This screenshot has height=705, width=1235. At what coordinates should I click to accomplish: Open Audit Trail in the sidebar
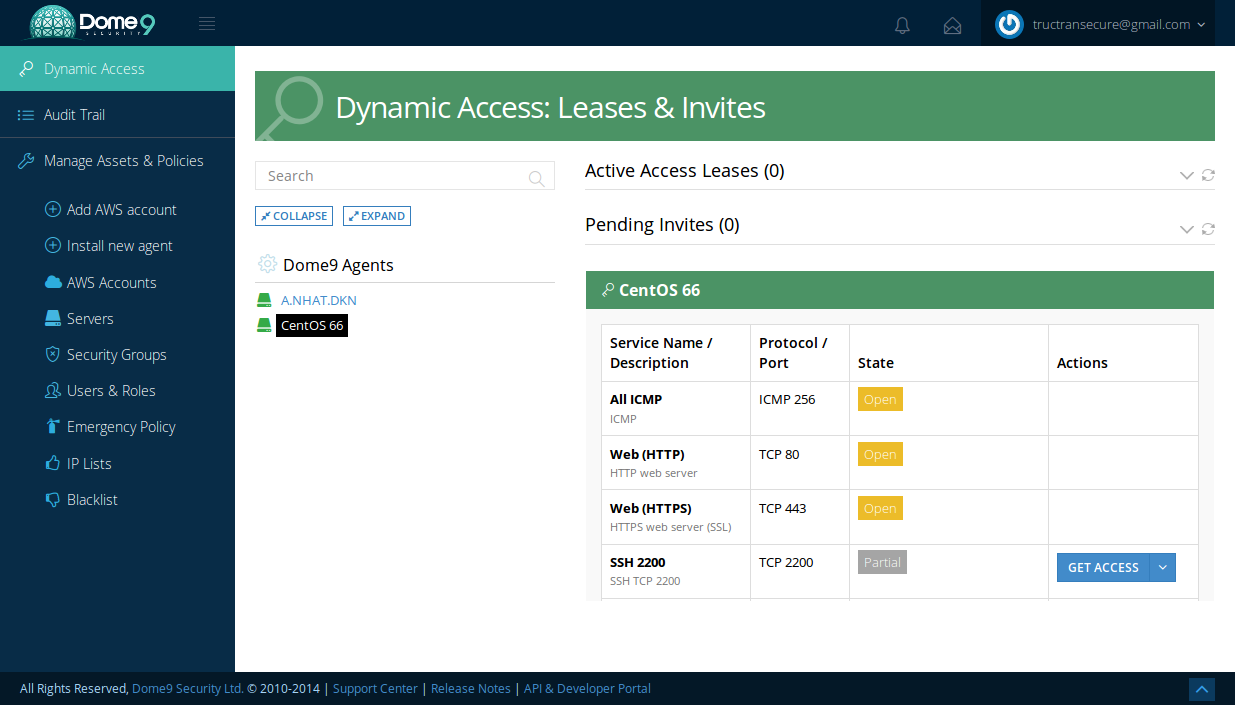[x=74, y=115]
